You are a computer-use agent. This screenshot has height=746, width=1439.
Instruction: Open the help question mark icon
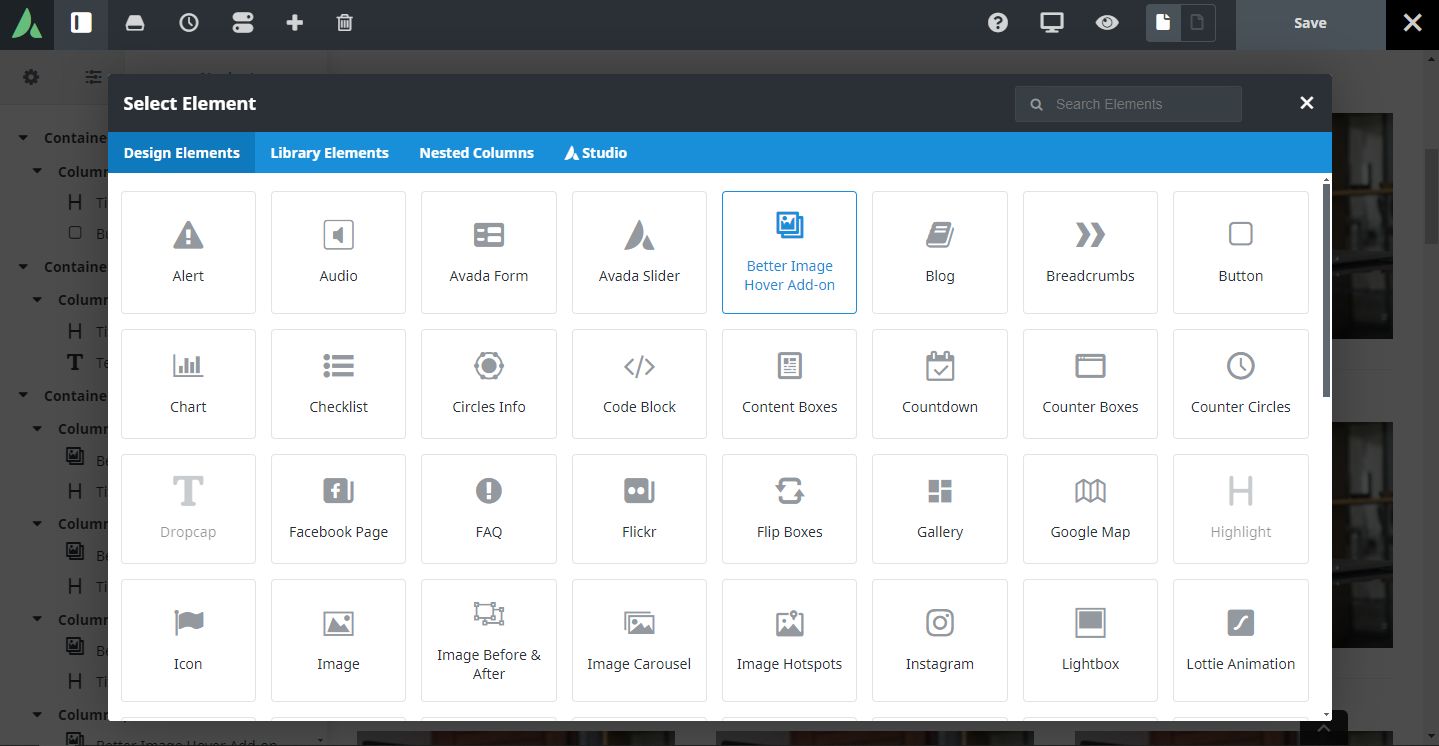(997, 23)
